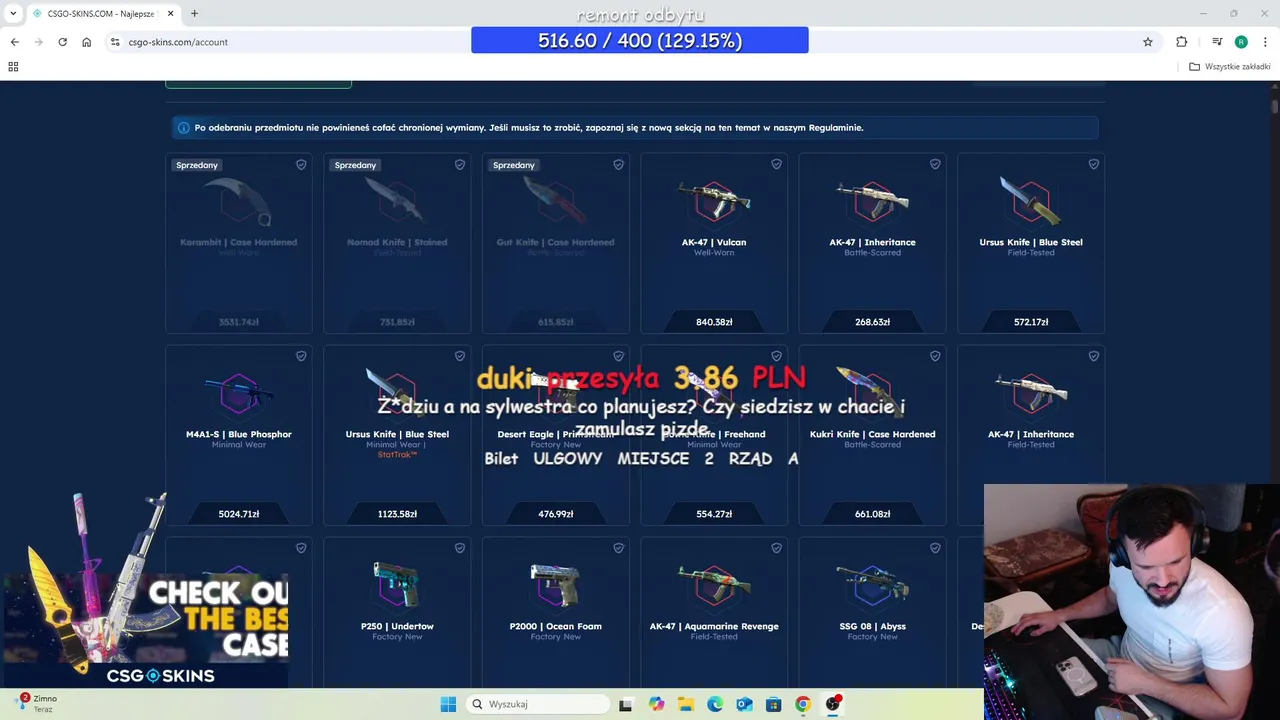Click the 572.17zł price tag
The height and width of the screenshot is (720, 1280).
(x=1031, y=322)
